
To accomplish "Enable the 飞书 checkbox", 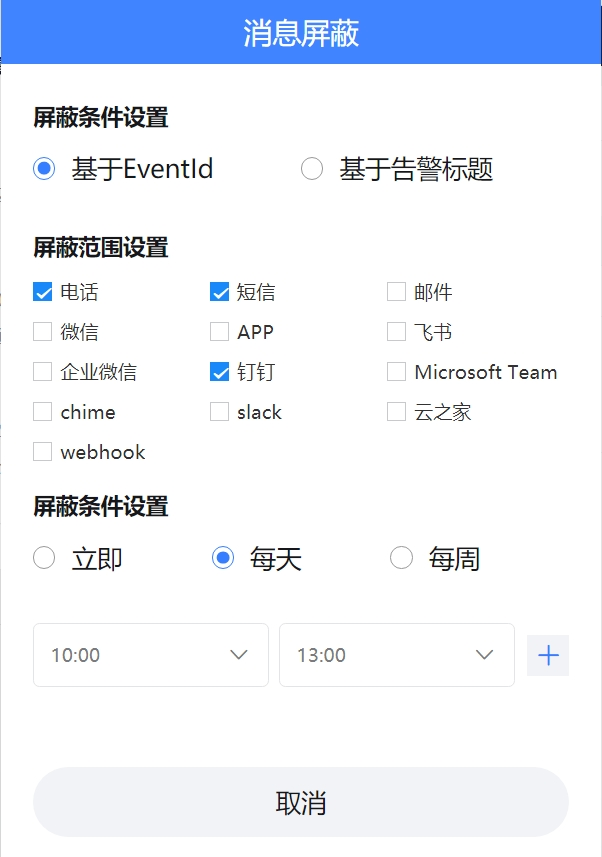I will 396,332.
